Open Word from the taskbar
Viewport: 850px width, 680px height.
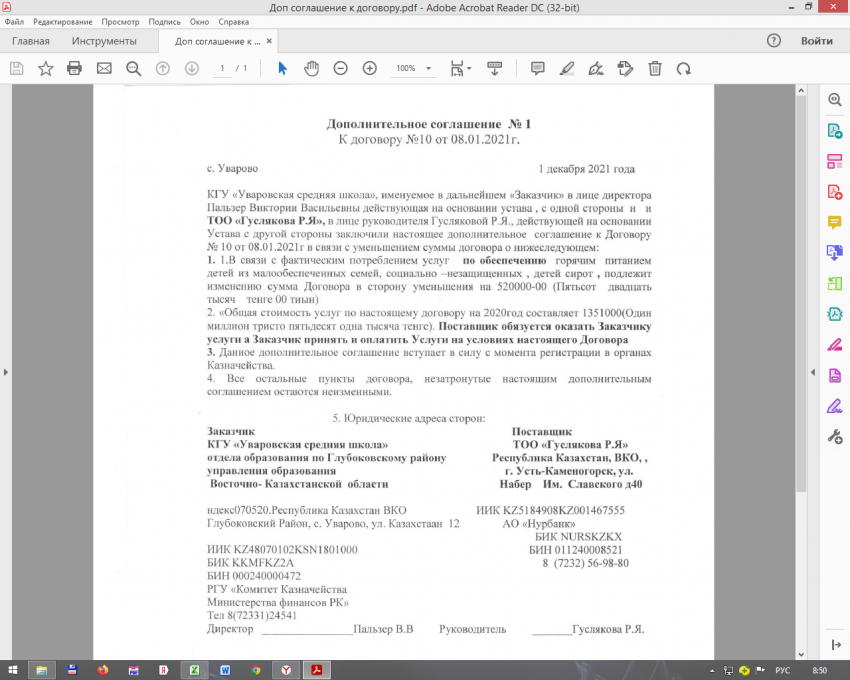tap(225, 670)
